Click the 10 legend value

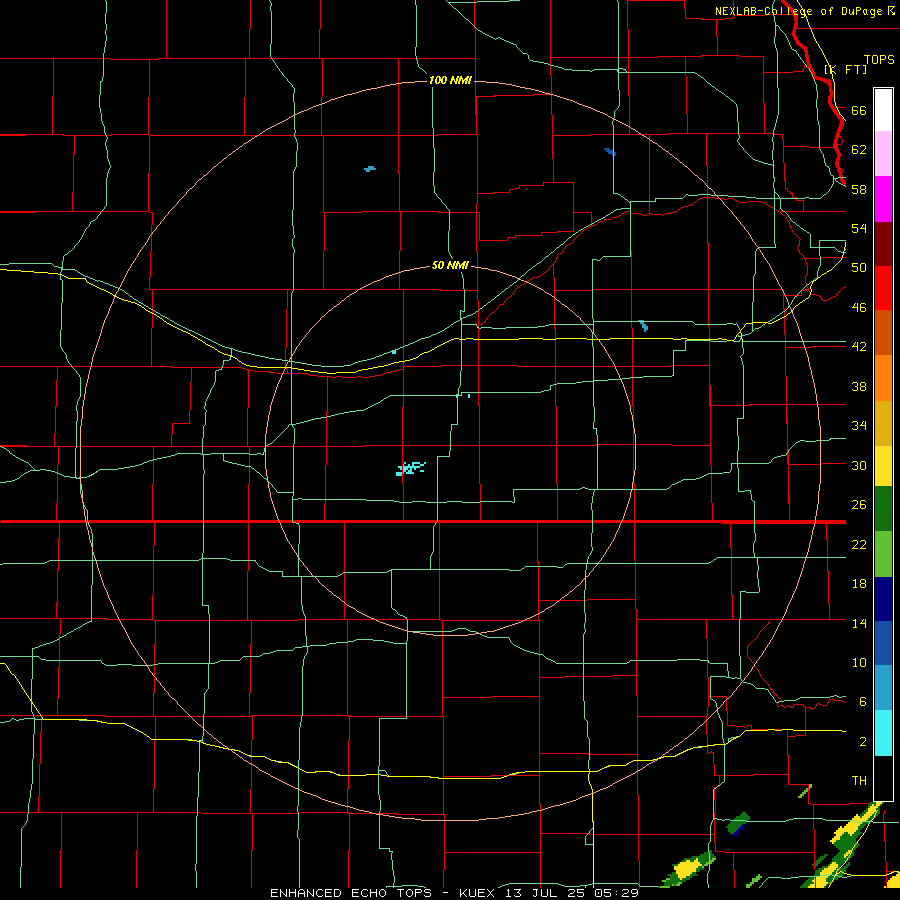point(859,663)
